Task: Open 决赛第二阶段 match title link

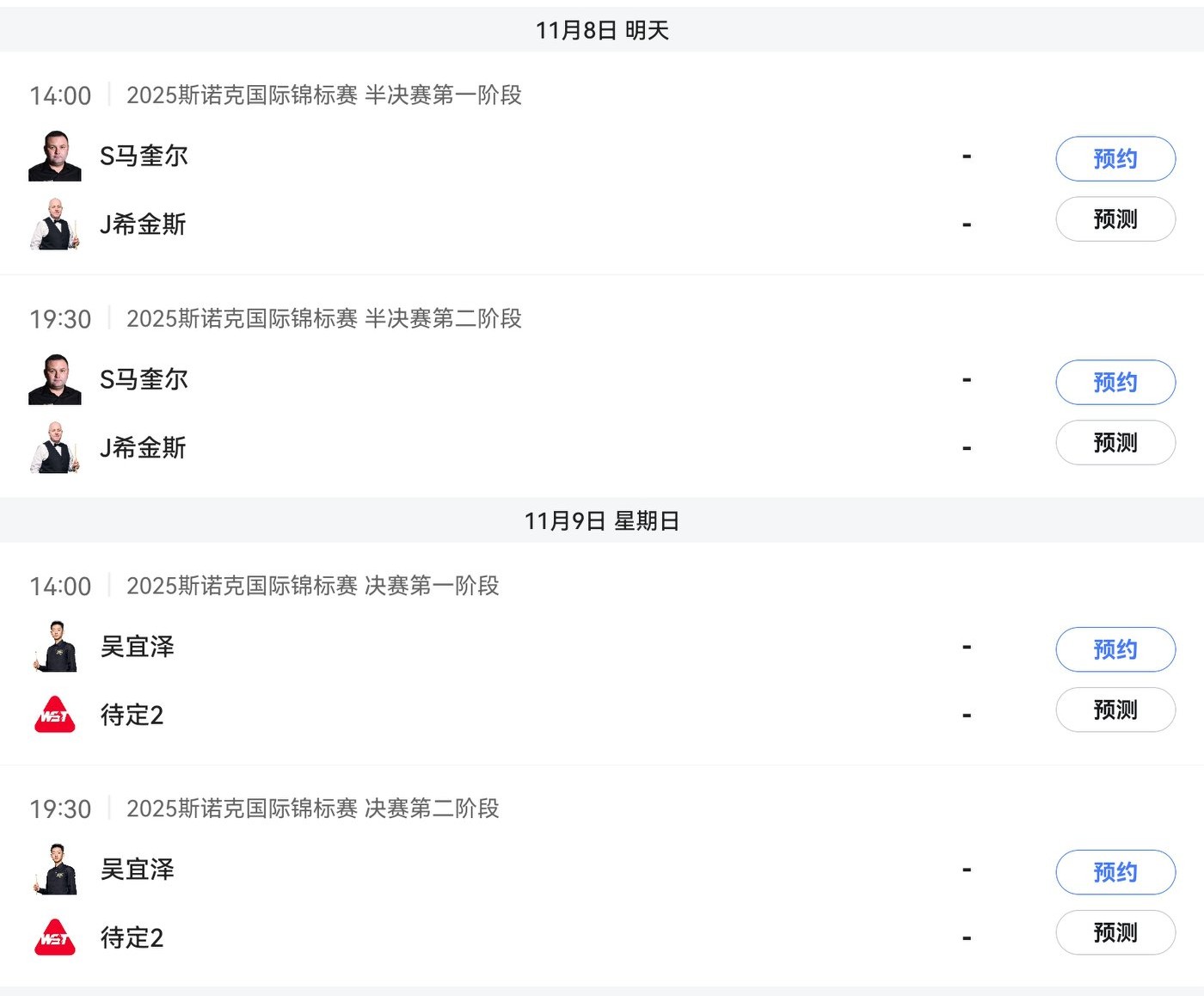Action: coord(312,808)
